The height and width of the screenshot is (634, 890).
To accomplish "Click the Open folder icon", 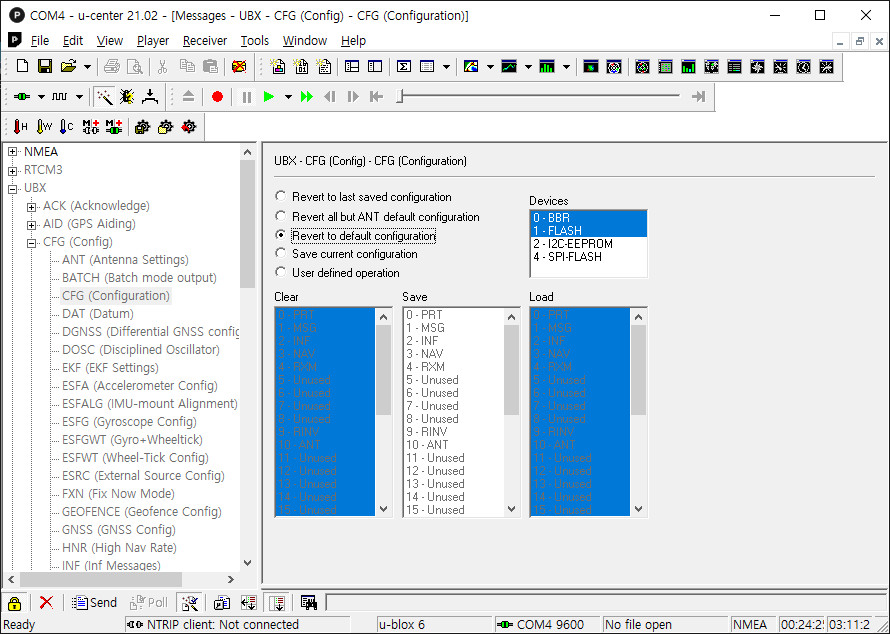I will click(69, 66).
